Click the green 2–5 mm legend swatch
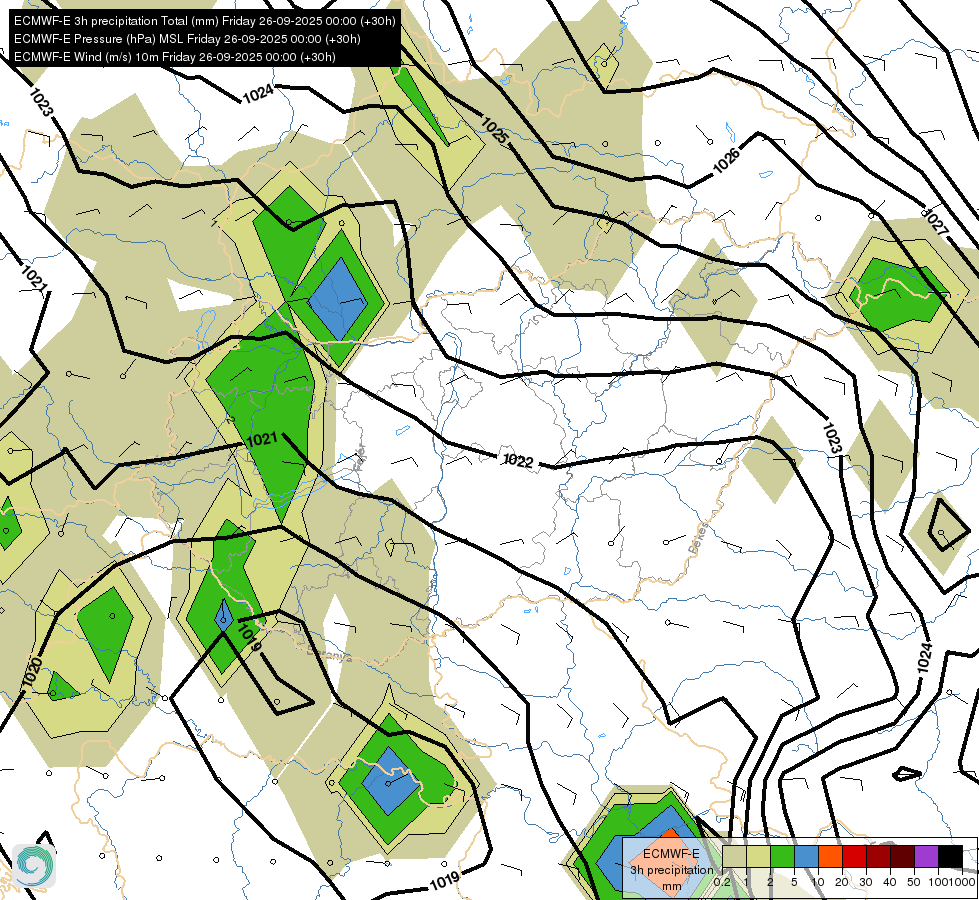979x900 pixels. click(x=782, y=856)
